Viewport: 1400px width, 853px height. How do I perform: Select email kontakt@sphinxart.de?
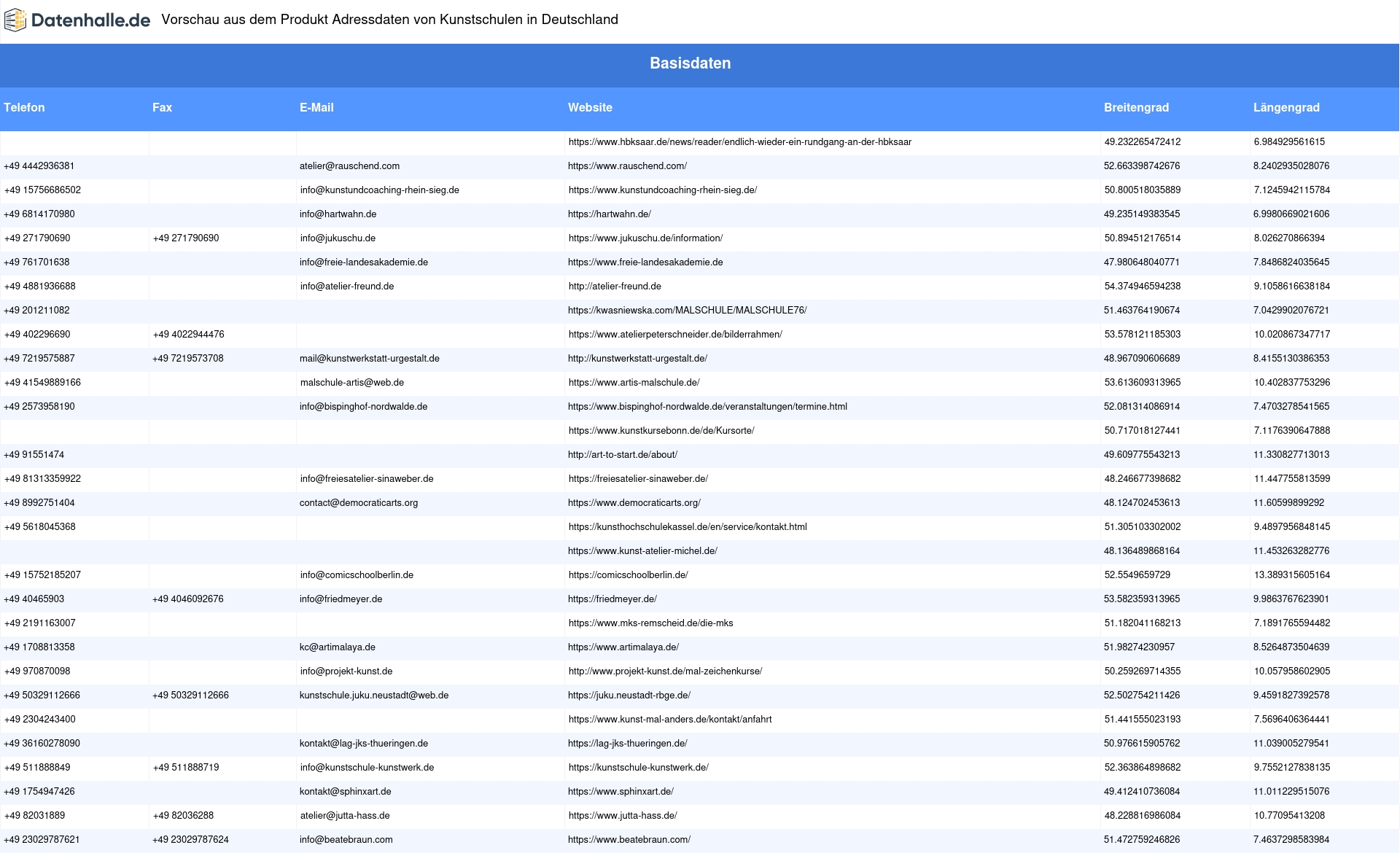346,792
